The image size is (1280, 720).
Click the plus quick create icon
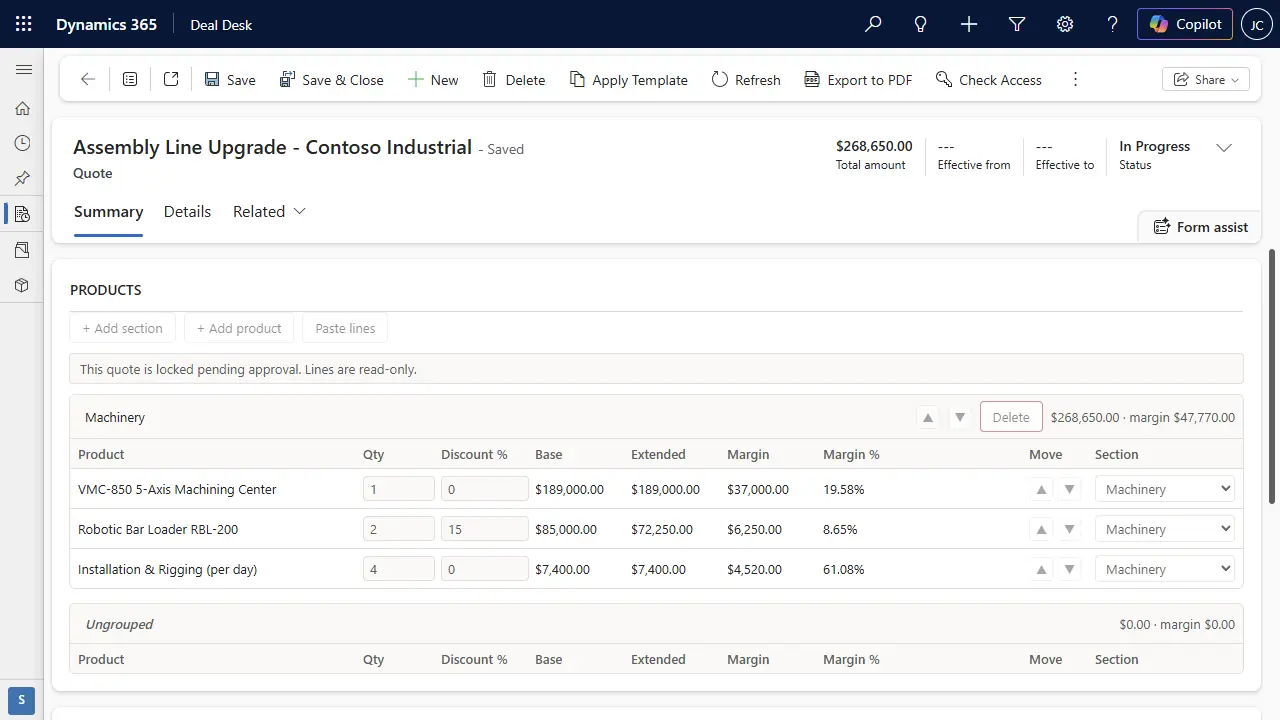pos(969,24)
